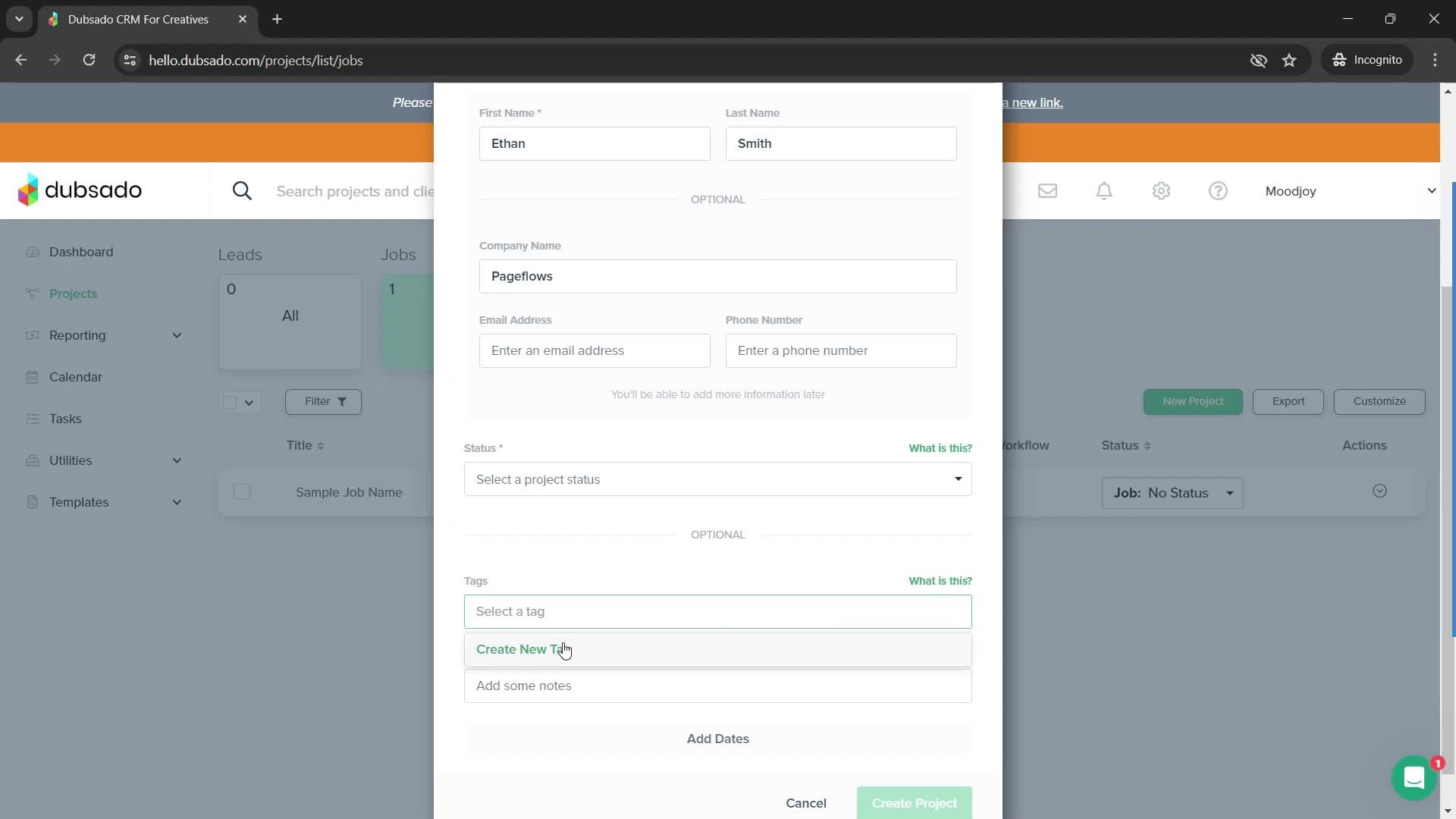The image size is (1456, 819).
Task: Select Create New Tag option
Action: [522, 650]
